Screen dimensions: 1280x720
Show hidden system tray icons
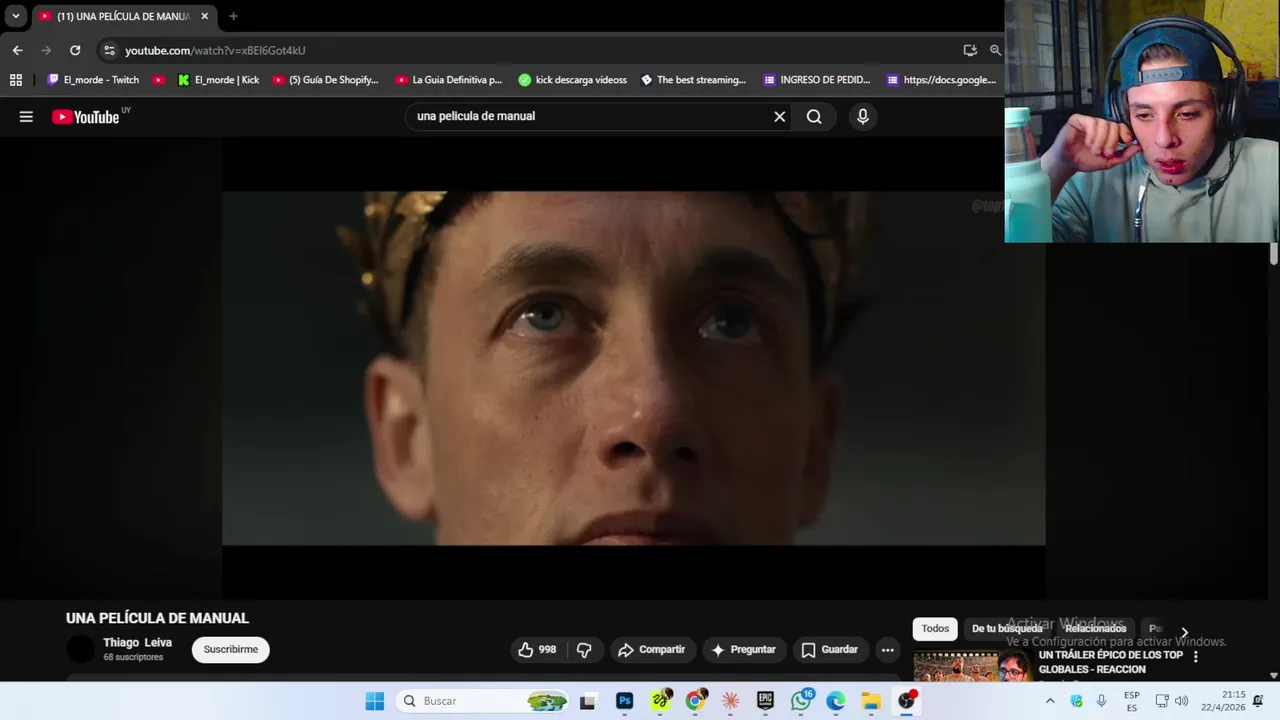[1050, 701]
